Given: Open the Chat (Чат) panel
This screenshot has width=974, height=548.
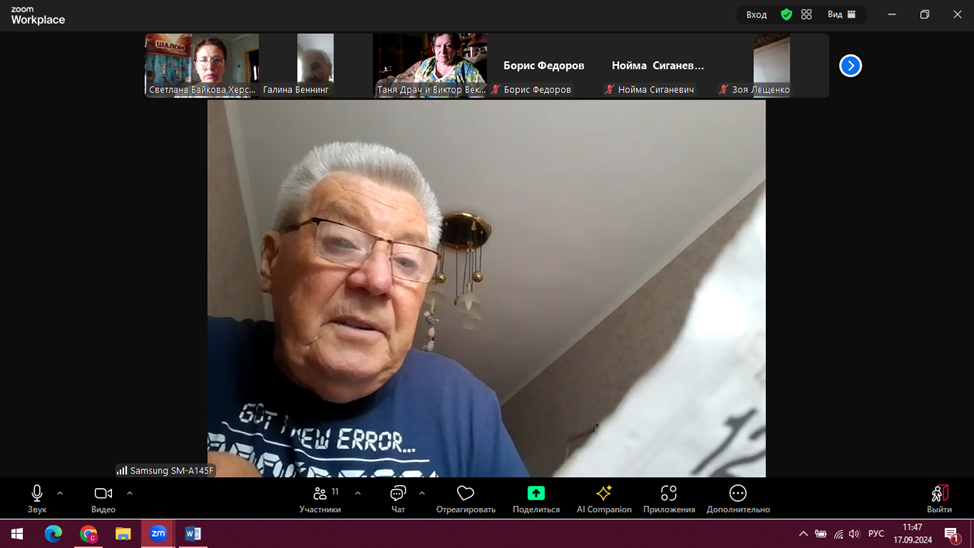Looking at the screenshot, I should pos(398,498).
